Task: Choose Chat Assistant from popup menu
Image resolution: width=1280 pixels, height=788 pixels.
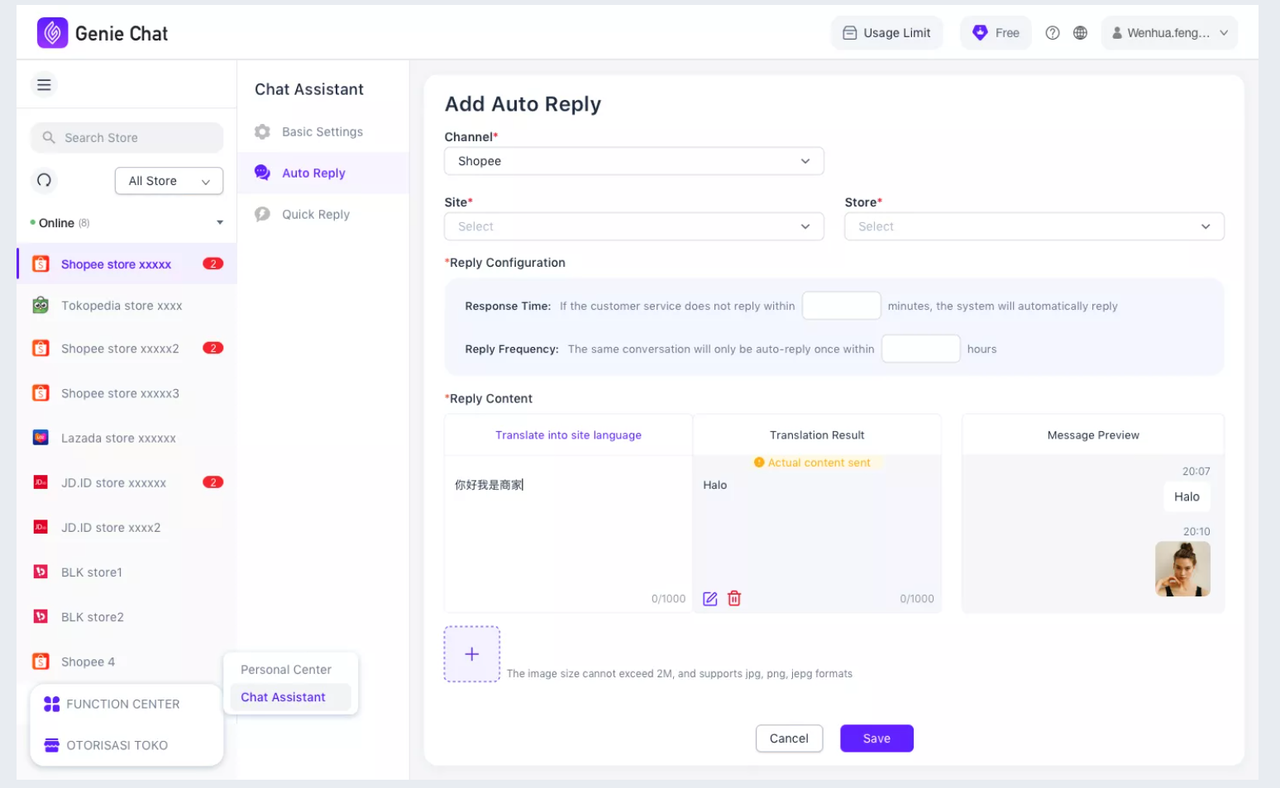Action: [x=290, y=697]
